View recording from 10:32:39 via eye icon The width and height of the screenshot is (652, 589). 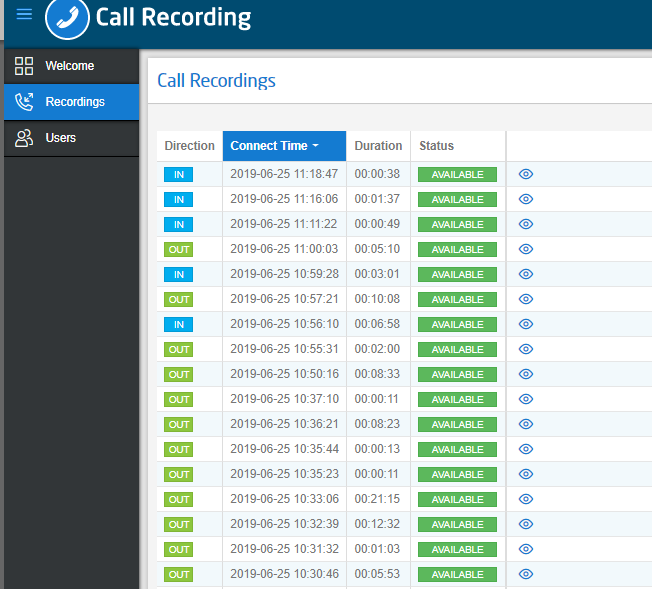pos(526,524)
